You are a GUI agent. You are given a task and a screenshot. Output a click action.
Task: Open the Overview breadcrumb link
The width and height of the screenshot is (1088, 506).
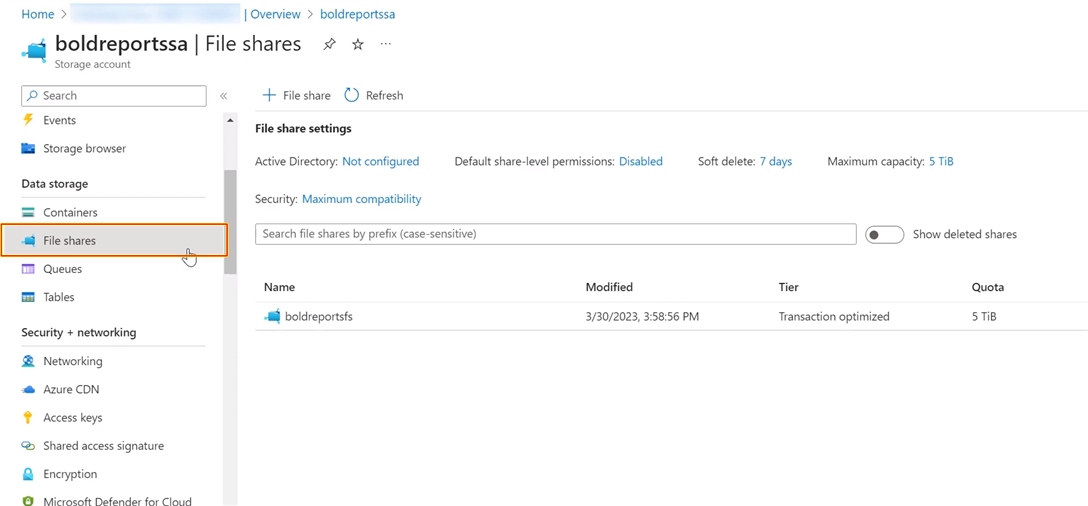point(275,14)
